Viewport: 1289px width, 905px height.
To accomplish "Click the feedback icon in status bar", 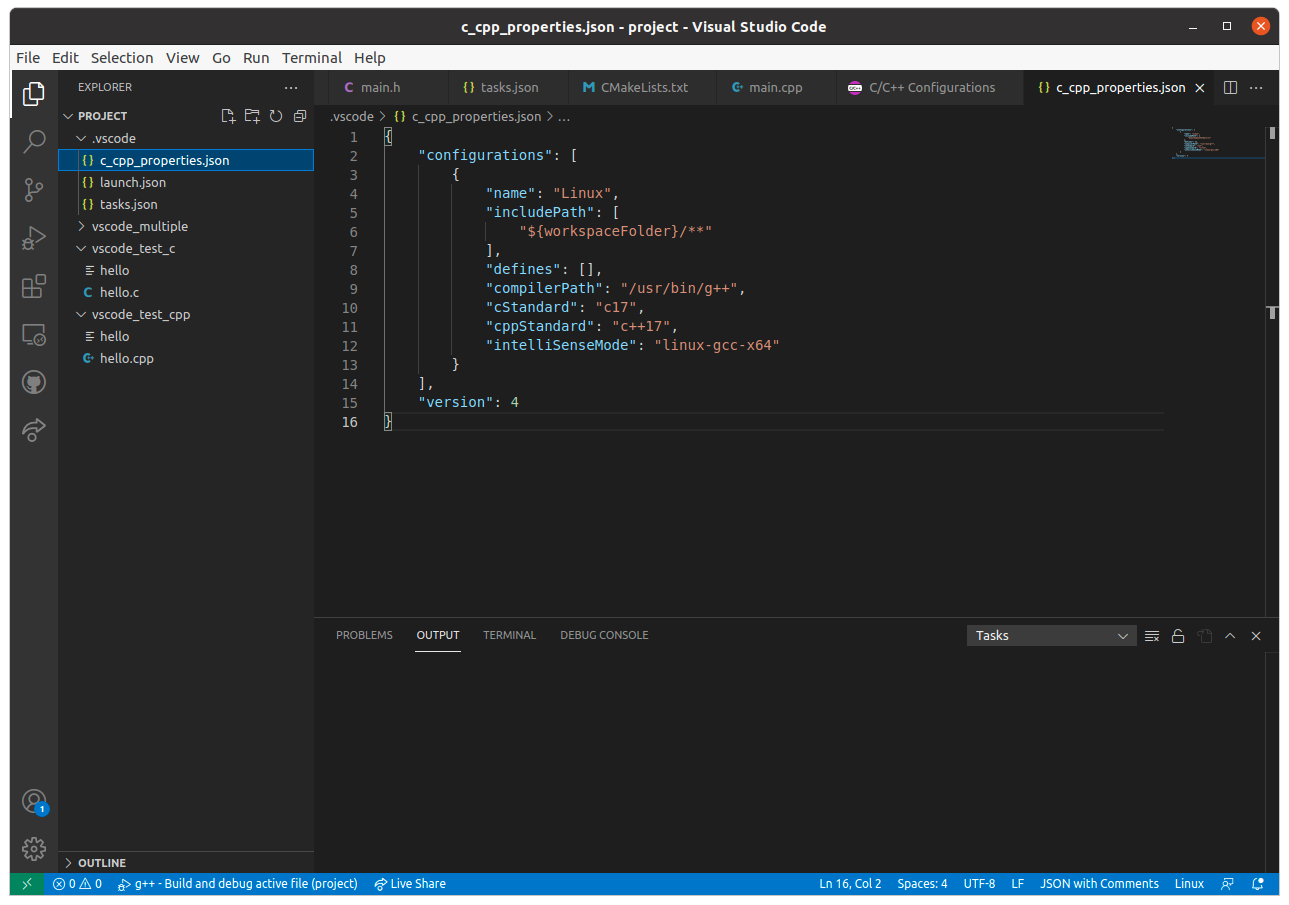I will coord(1226,884).
